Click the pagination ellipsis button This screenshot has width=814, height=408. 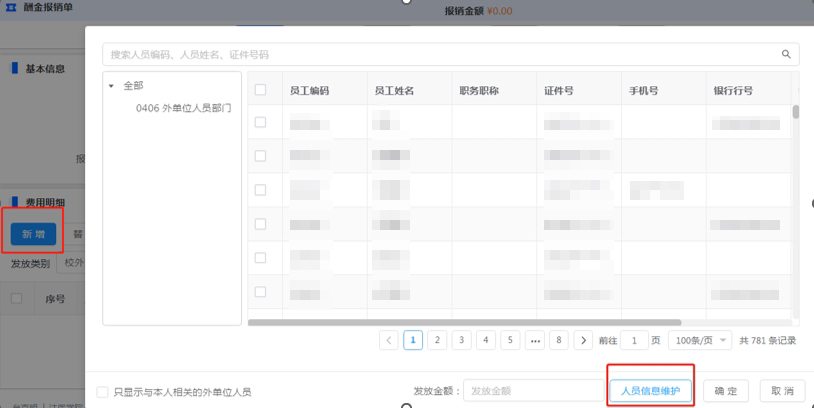click(535, 340)
